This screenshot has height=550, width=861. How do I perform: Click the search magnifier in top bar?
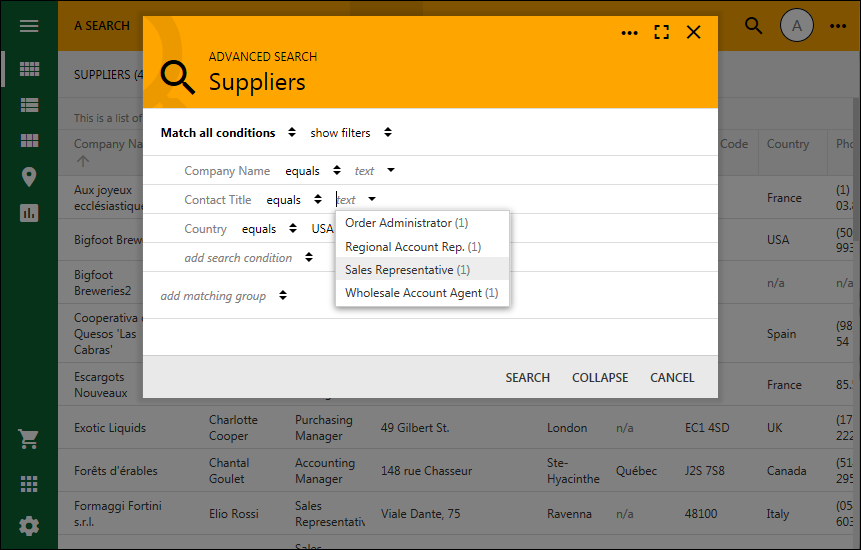753,25
